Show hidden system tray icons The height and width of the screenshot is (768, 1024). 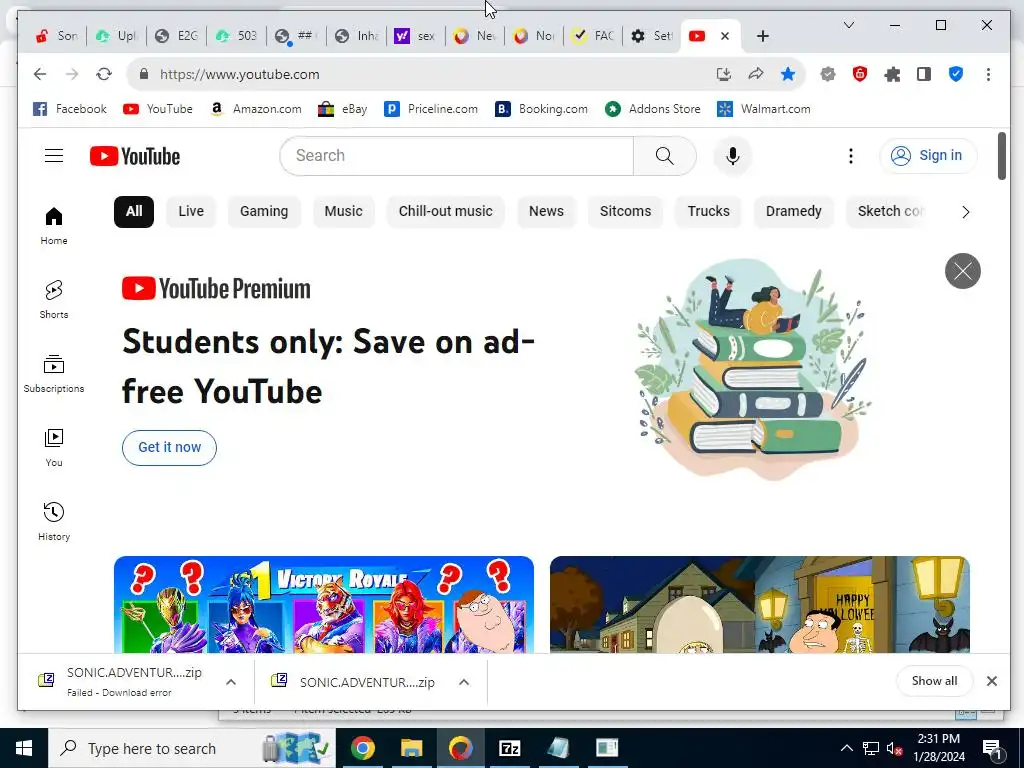click(846, 748)
